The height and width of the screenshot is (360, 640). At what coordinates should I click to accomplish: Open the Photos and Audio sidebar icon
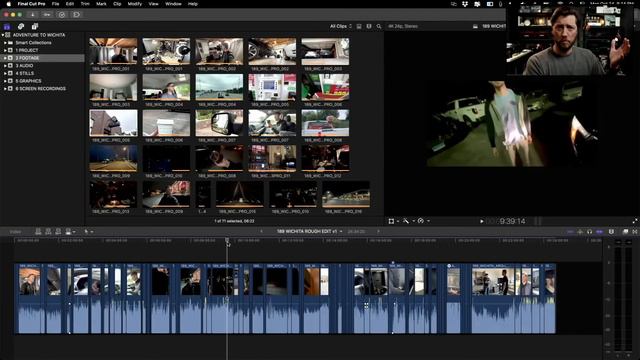coord(21,26)
